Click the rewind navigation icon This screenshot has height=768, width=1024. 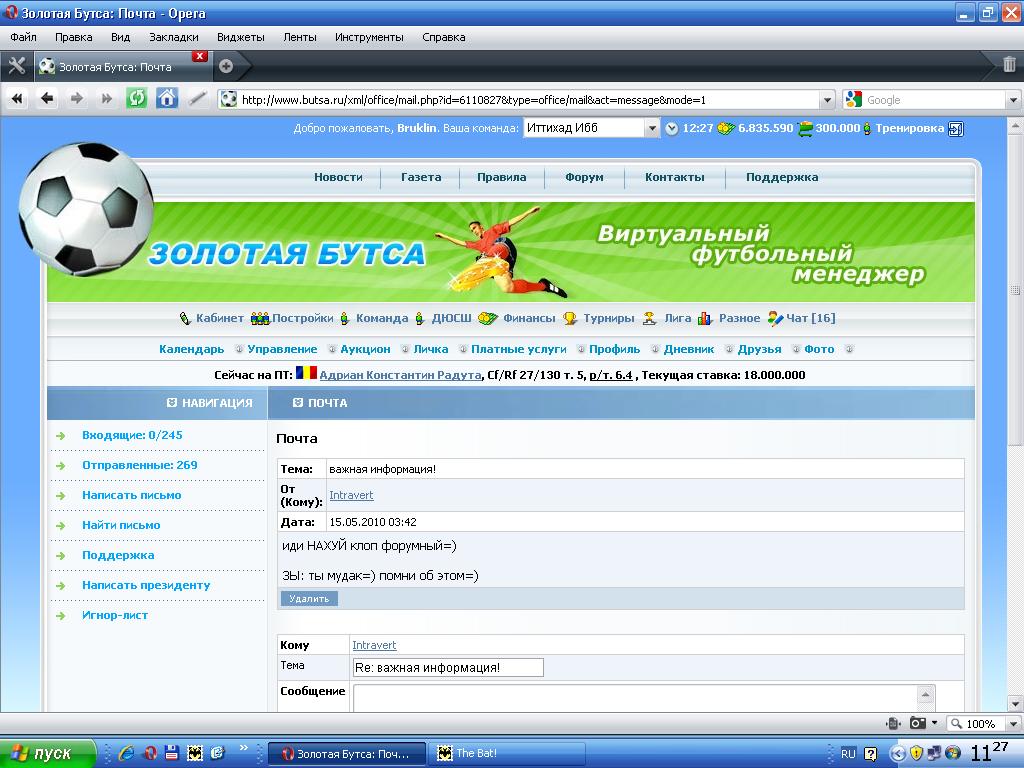17,98
